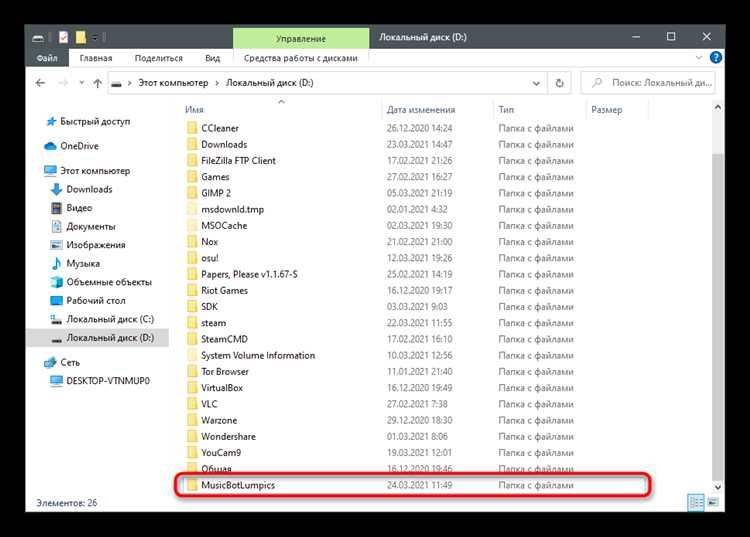Select 'Изображения' in sidebar
Screen dimensions: 750x537
[x=96, y=245]
